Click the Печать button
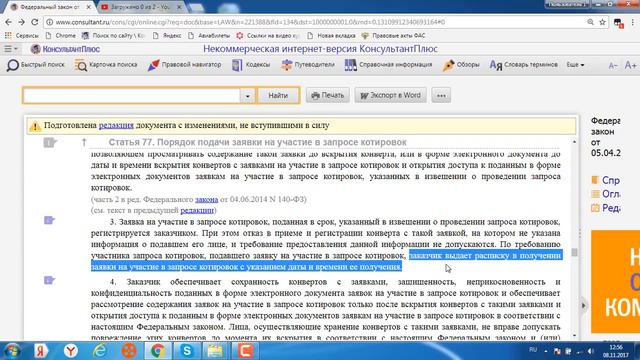This screenshot has height=360, width=640. [x=328, y=96]
